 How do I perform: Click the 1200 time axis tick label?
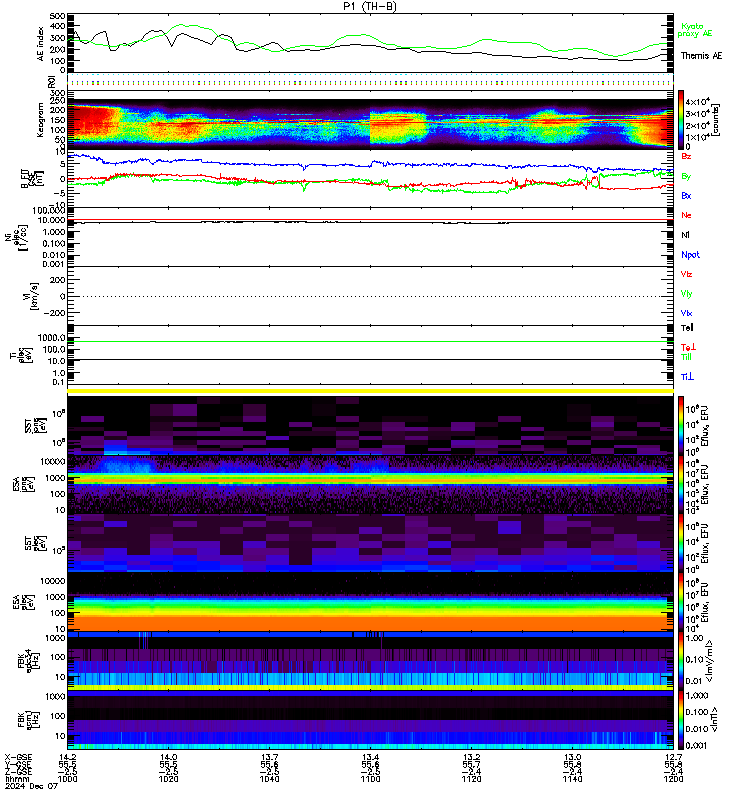click(x=673, y=779)
